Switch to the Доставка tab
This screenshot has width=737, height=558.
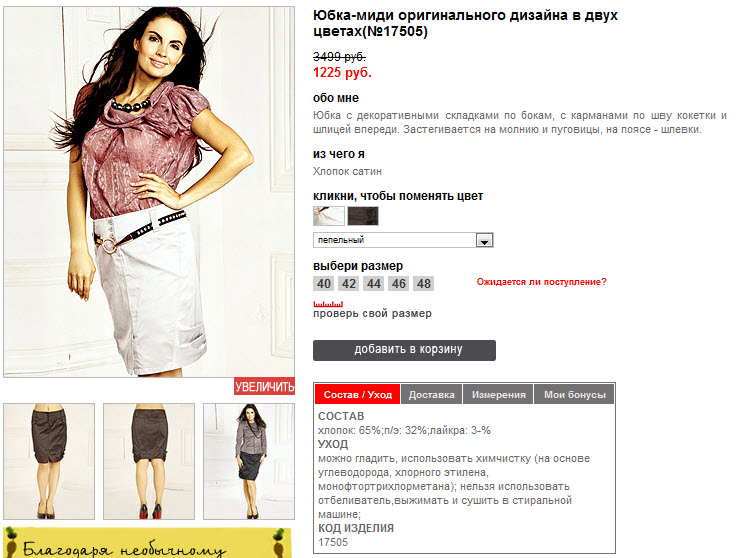[x=431, y=394]
